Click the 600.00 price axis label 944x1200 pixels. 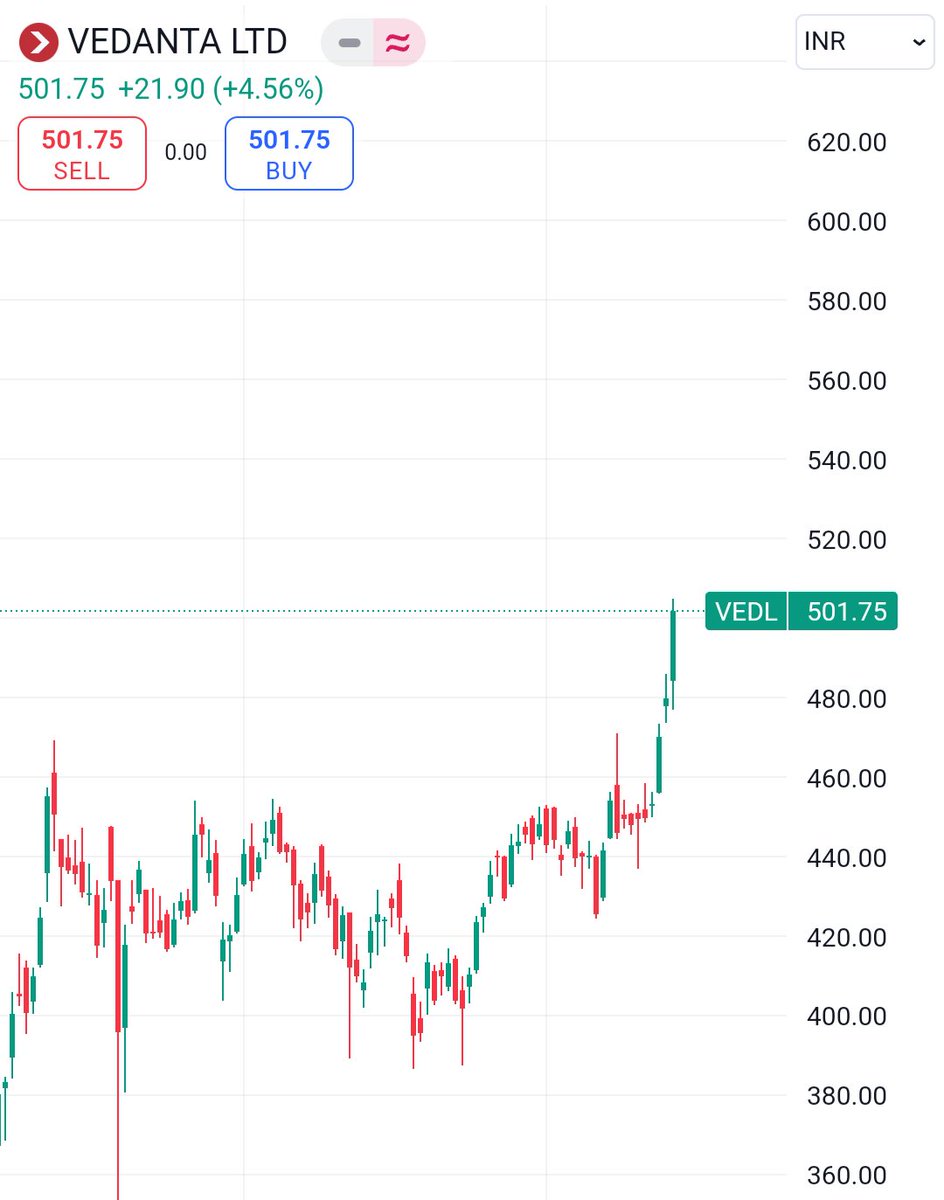(847, 222)
